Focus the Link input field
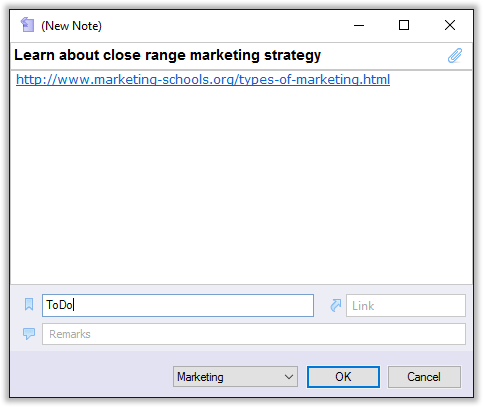 [406, 305]
